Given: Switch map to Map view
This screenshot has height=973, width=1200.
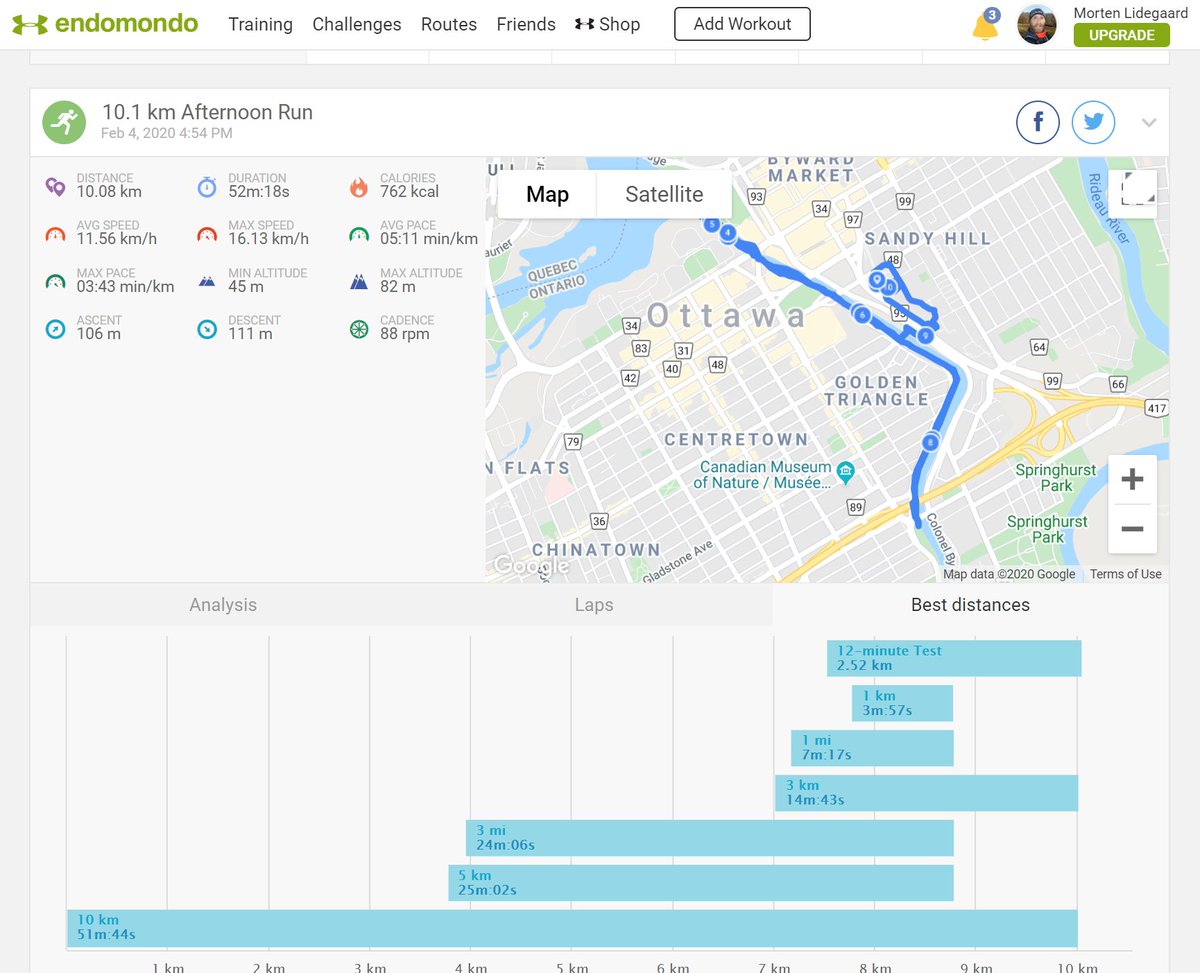Looking at the screenshot, I should [x=547, y=194].
